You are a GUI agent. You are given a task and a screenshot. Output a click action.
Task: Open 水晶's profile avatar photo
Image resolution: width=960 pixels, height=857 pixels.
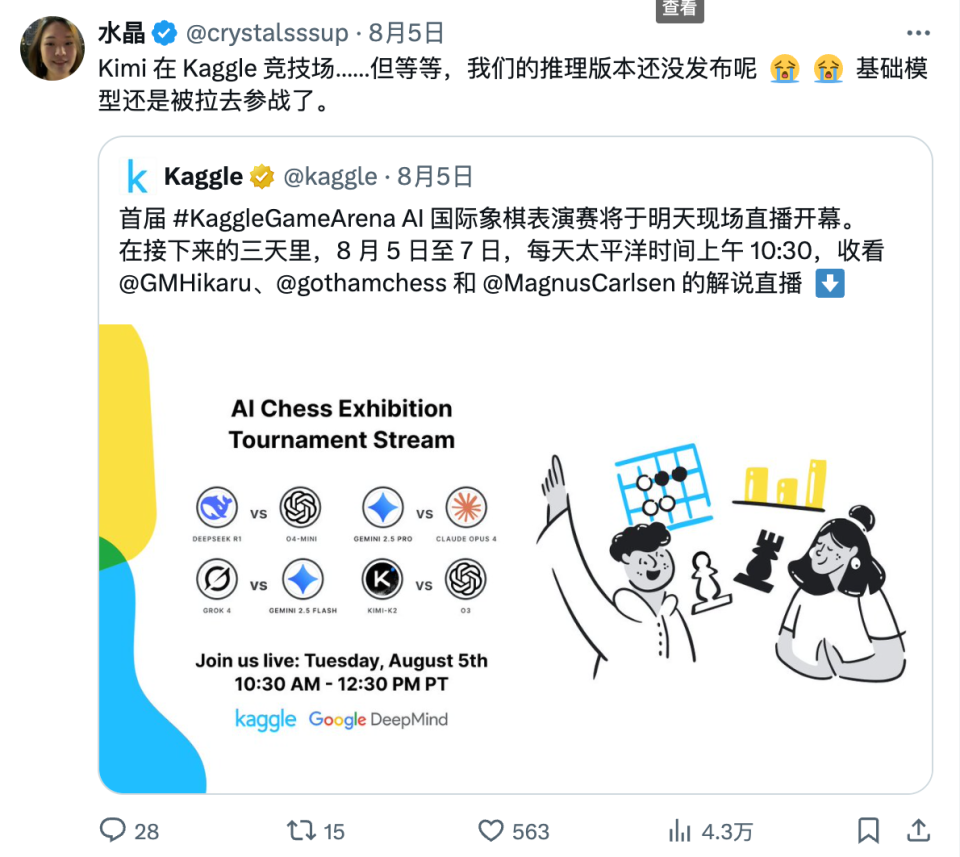point(52,48)
